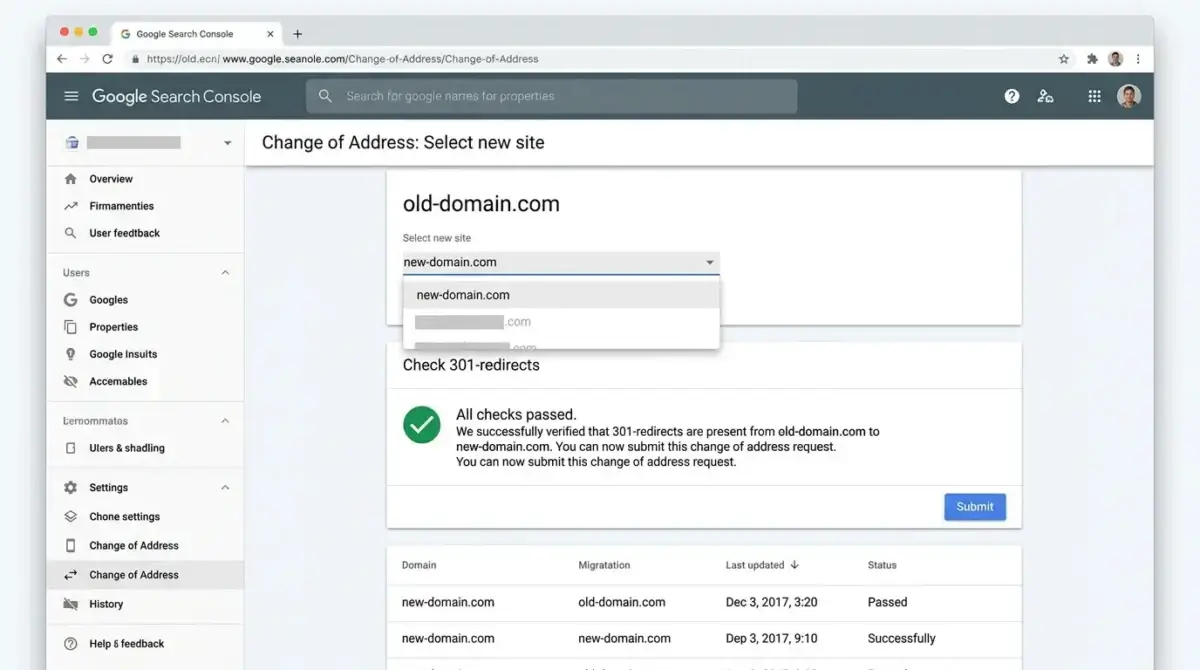The height and width of the screenshot is (670, 1200).
Task: Open the Google apps grid
Action: point(1094,96)
